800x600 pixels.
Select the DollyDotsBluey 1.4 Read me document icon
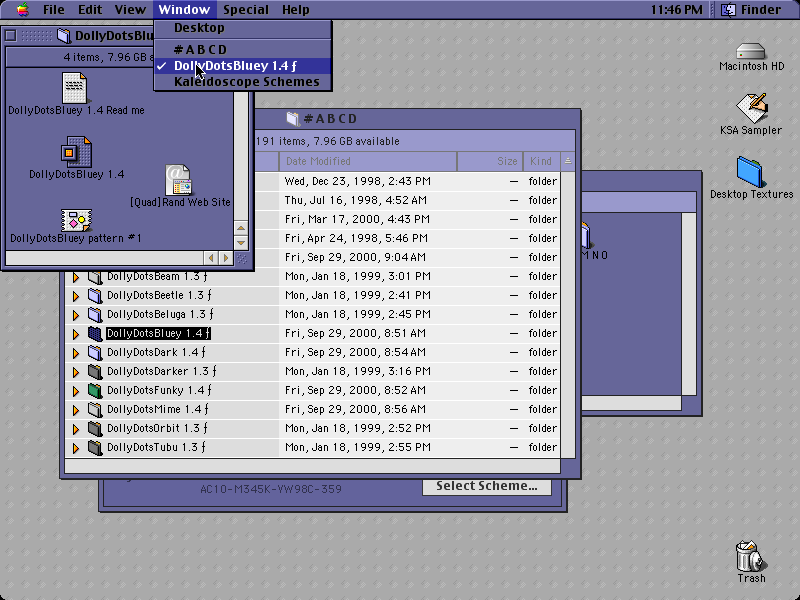tap(74, 88)
